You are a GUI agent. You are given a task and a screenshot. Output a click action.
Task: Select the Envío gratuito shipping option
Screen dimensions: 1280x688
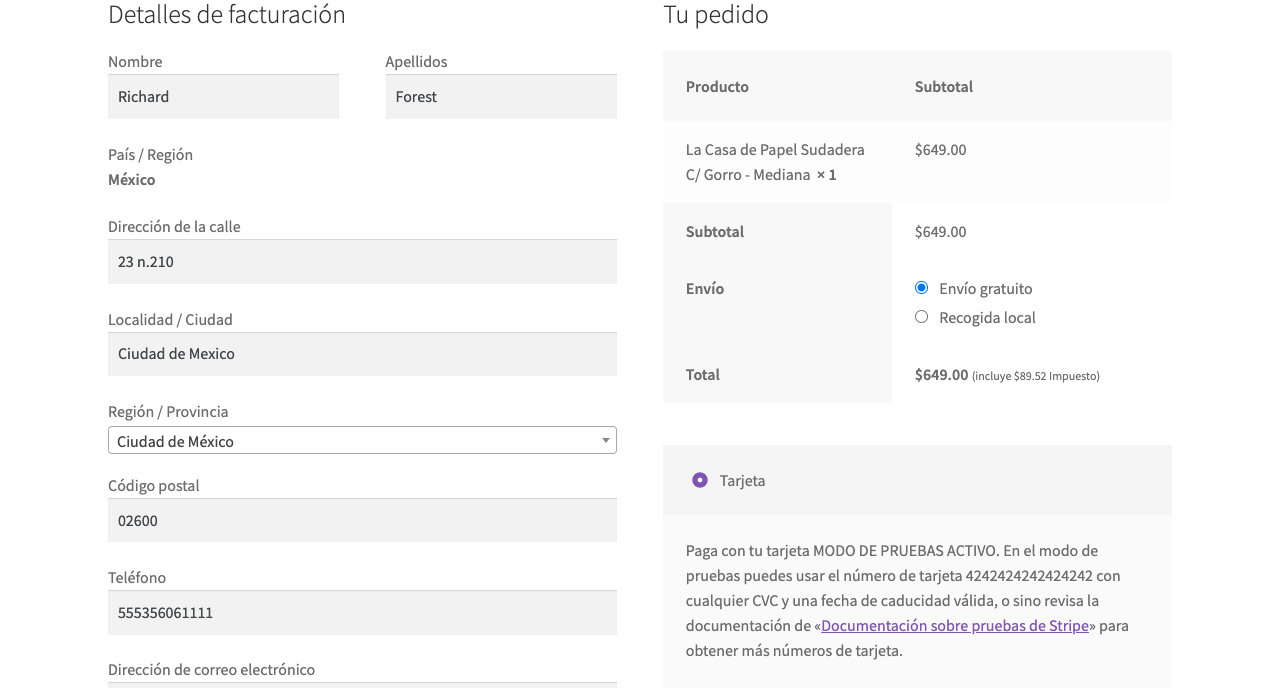[921, 288]
